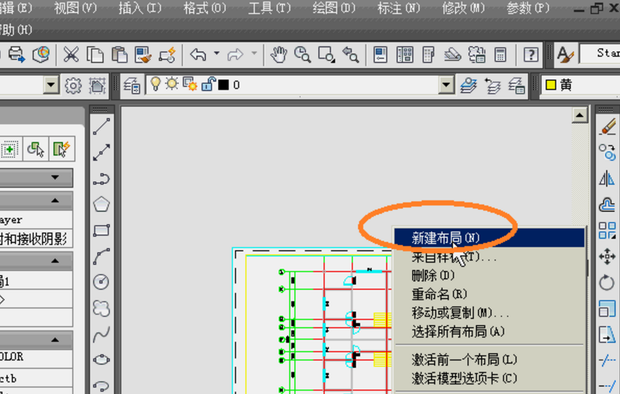Click the Workspace Settings gear icon
Image resolution: width=620 pixels, height=394 pixels.
tap(74, 85)
